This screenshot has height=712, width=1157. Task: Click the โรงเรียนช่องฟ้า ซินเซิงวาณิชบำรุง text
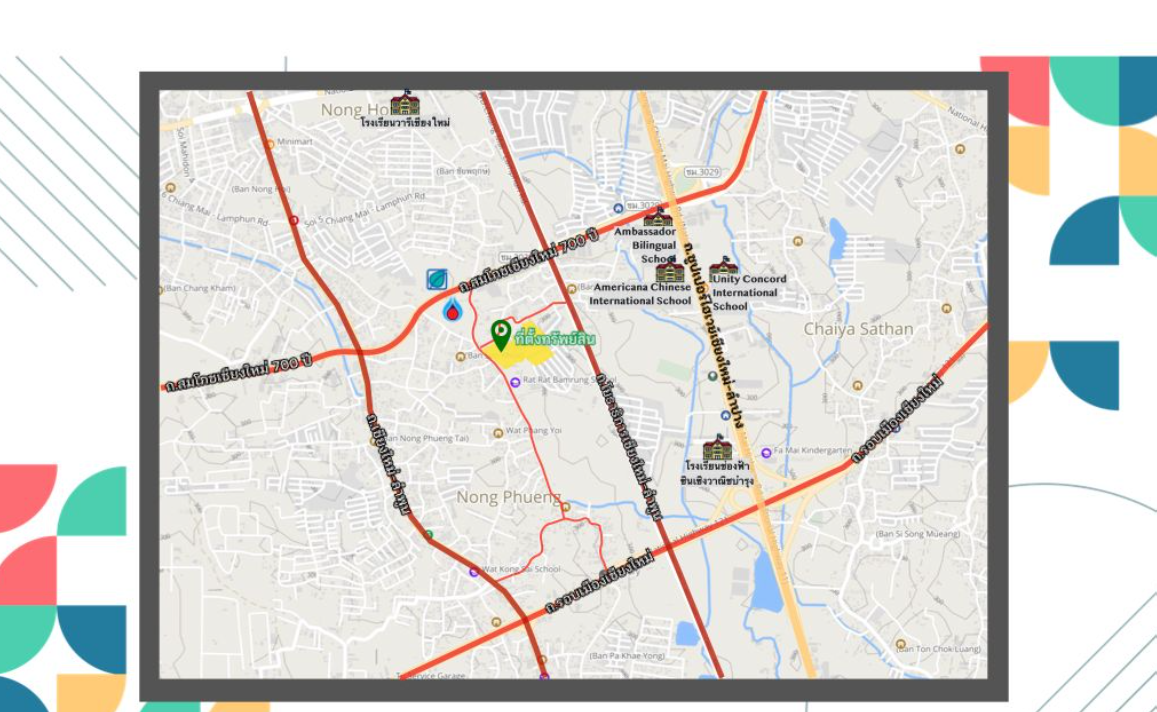[x=717, y=474]
